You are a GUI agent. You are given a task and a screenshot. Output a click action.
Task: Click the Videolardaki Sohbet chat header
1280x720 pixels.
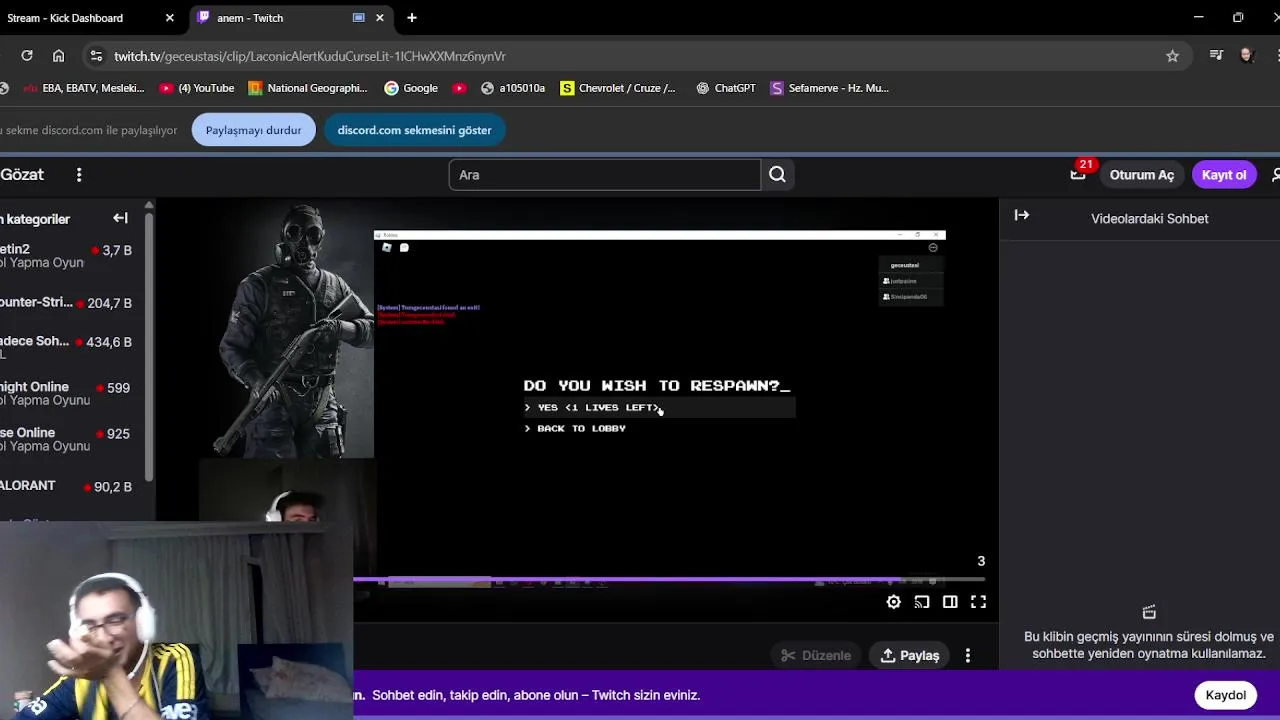(1150, 218)
